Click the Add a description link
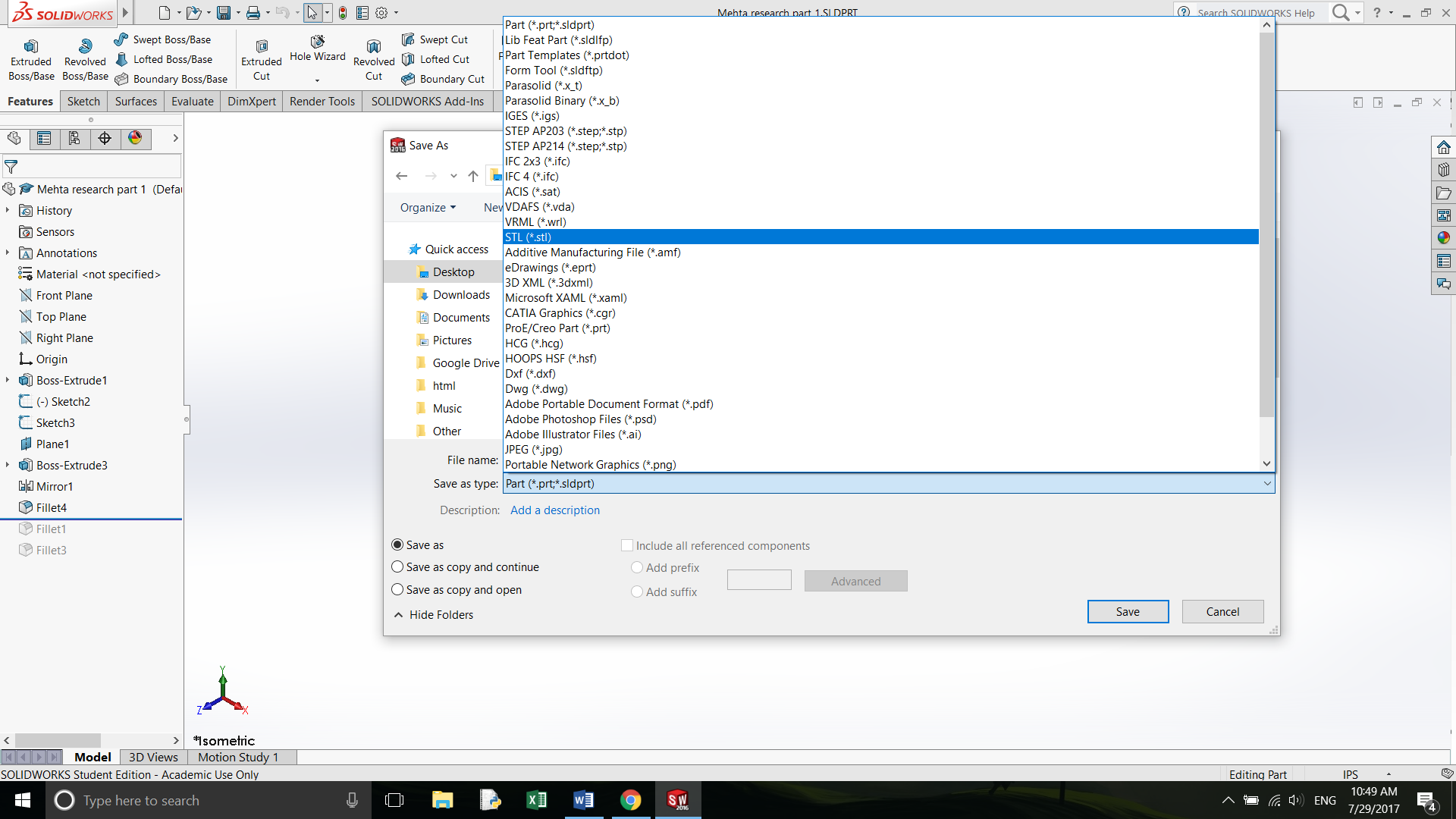The height and width of the screenshot is (819, 1456). (x=554, y=510)
